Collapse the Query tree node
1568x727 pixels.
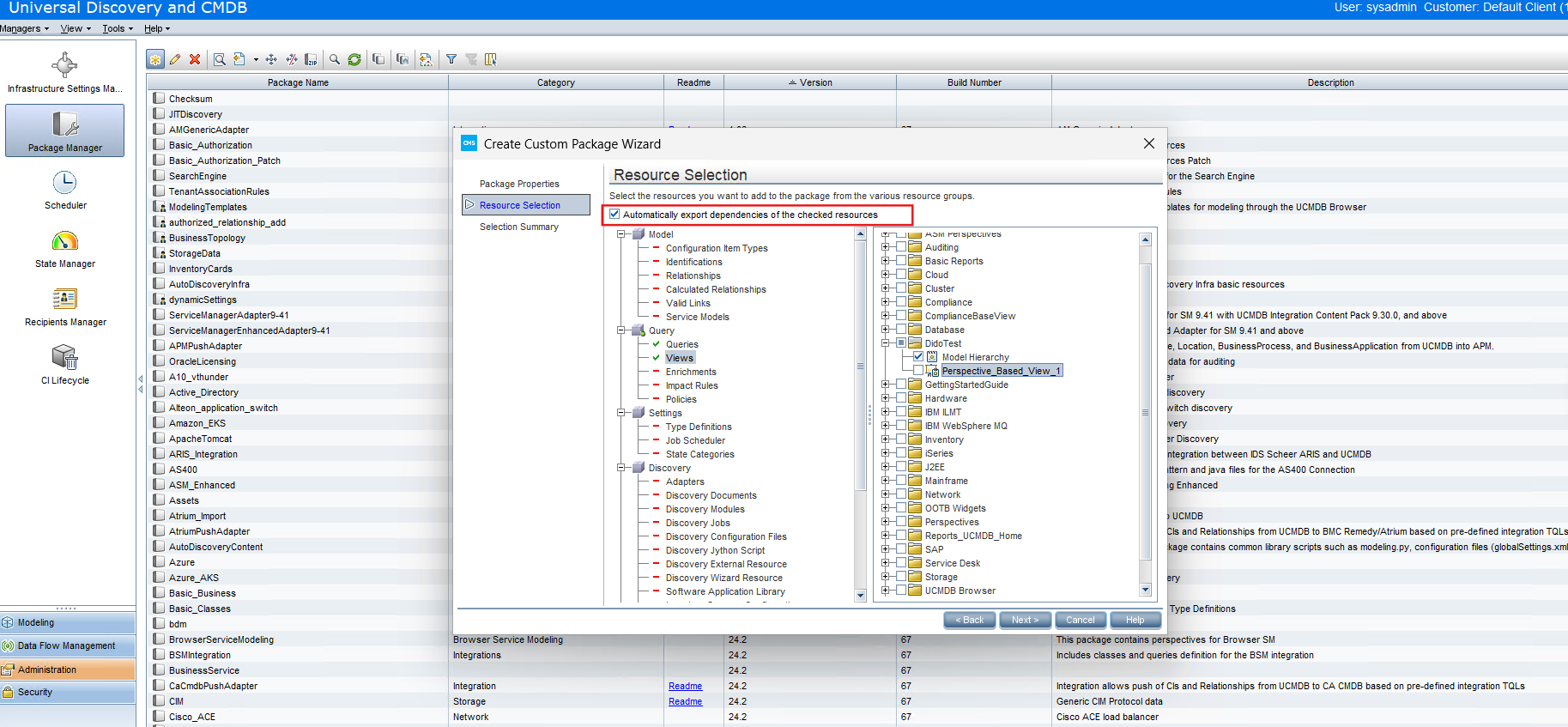coord(621,330)
